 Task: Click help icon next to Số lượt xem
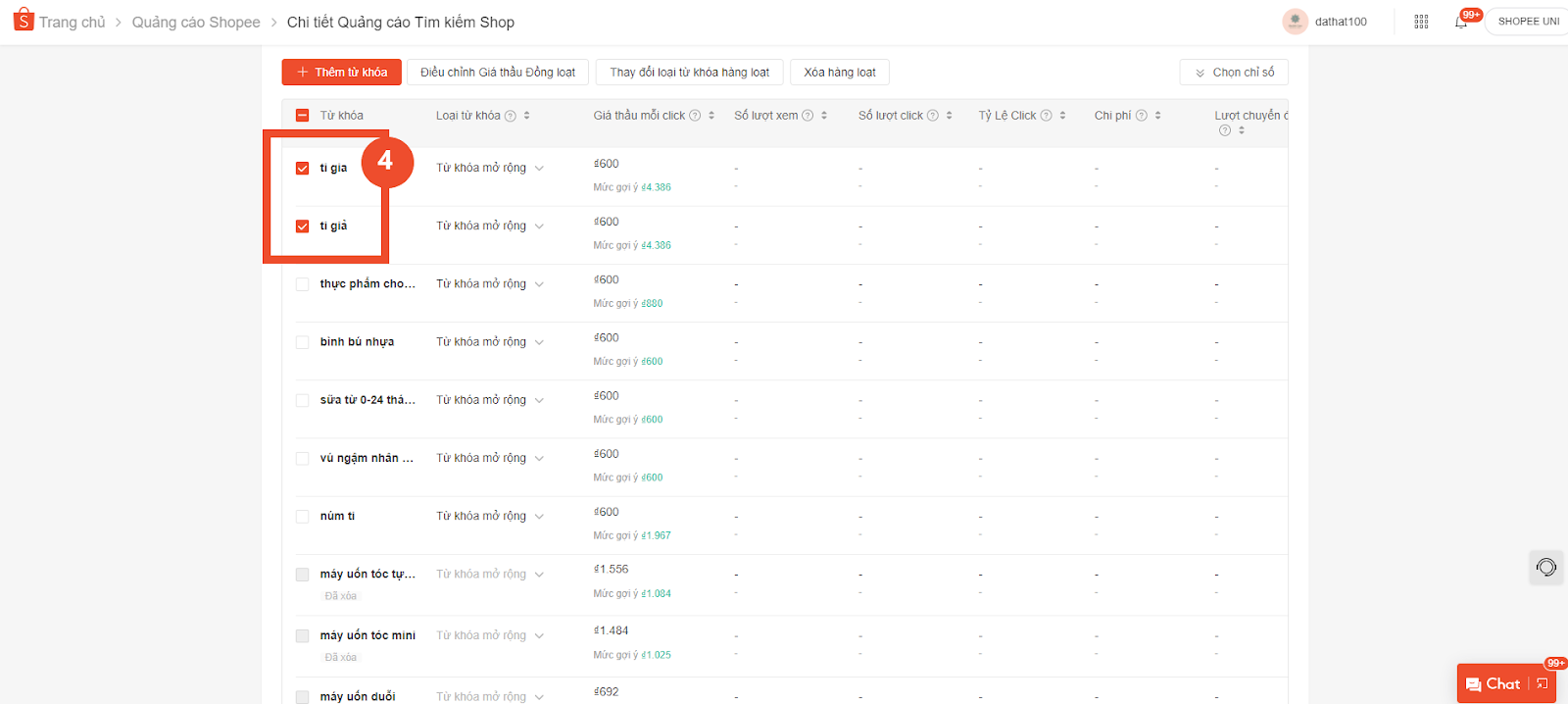(808, 116)
